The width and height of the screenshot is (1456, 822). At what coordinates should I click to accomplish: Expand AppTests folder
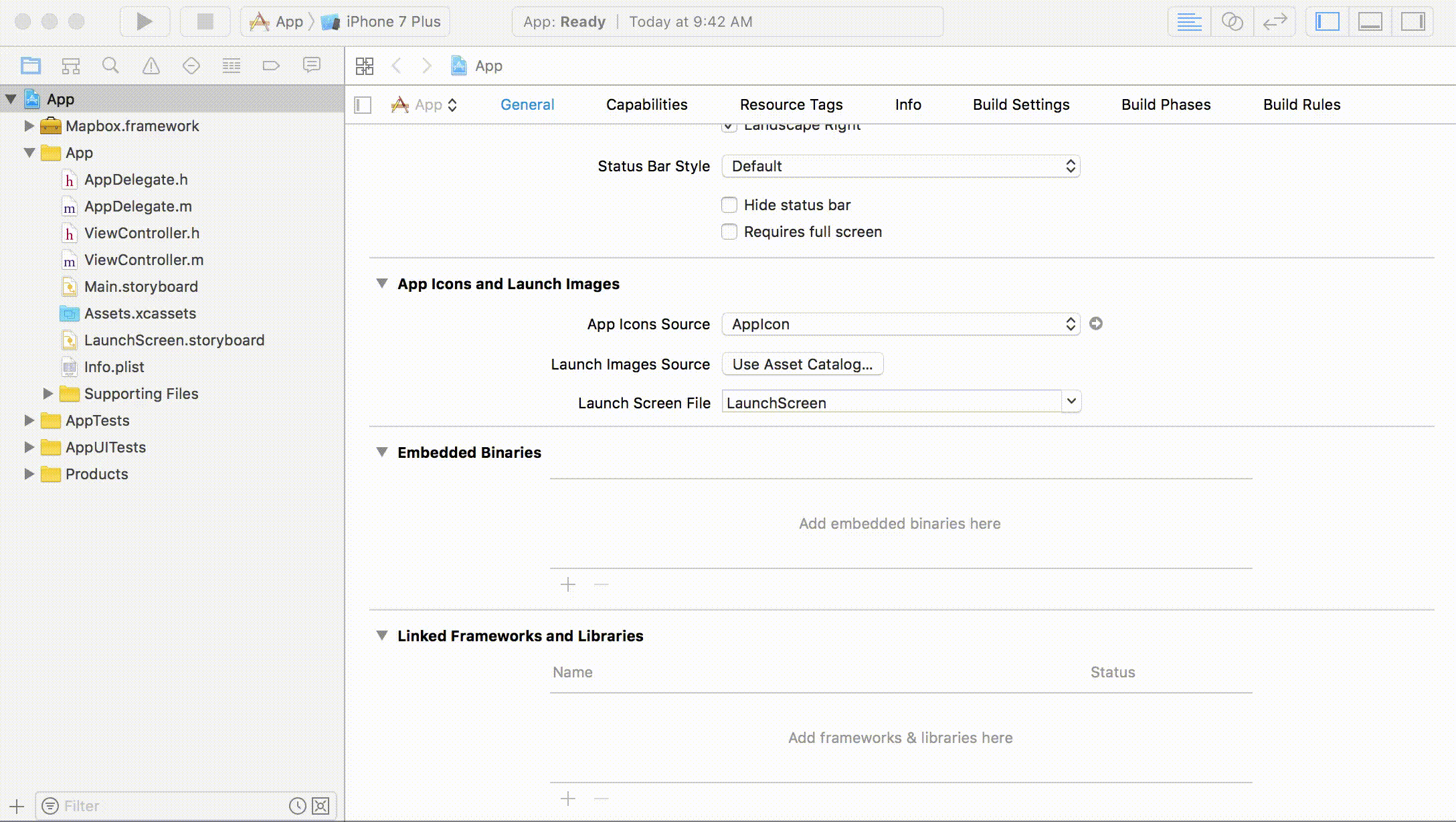click(x=29, y=420)
